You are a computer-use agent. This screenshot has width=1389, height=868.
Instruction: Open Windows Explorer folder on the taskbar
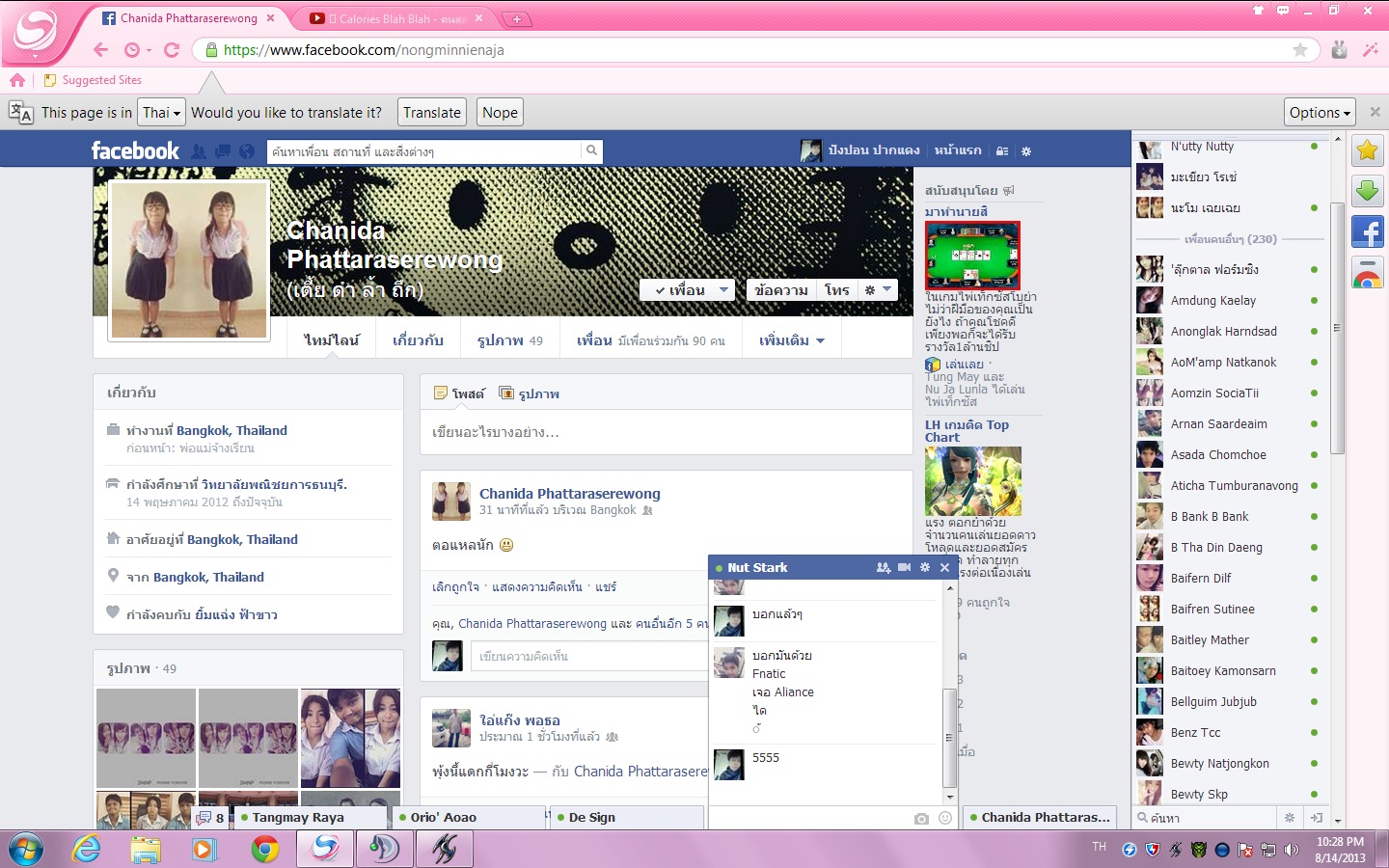click(x=146, y=849)
